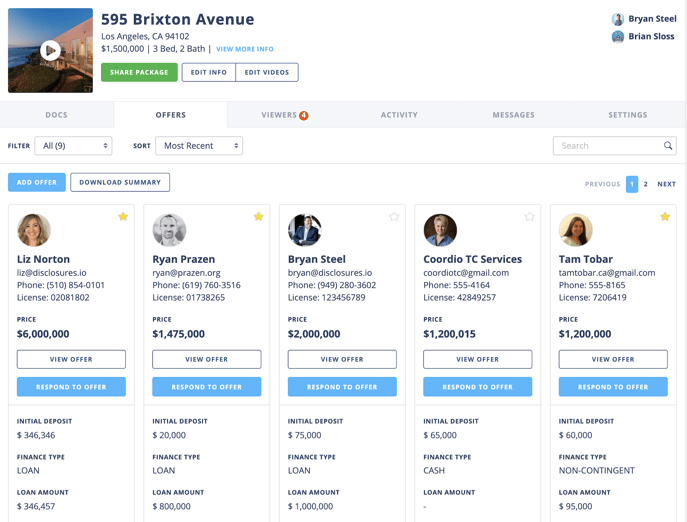Click tamtobar.ca@gmail.com email text

(607, 273)
